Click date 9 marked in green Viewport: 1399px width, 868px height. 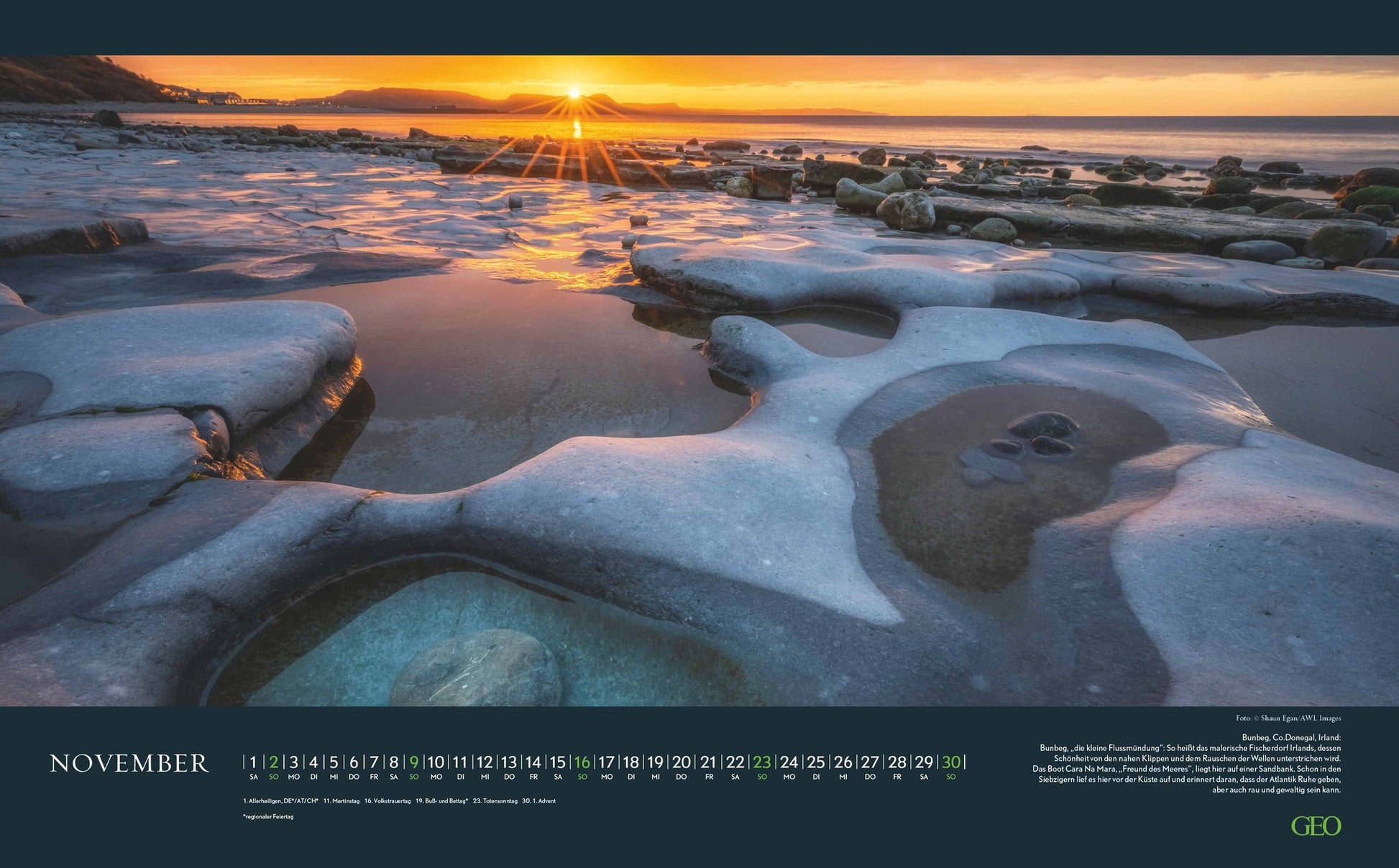click(x=413, y=762)
